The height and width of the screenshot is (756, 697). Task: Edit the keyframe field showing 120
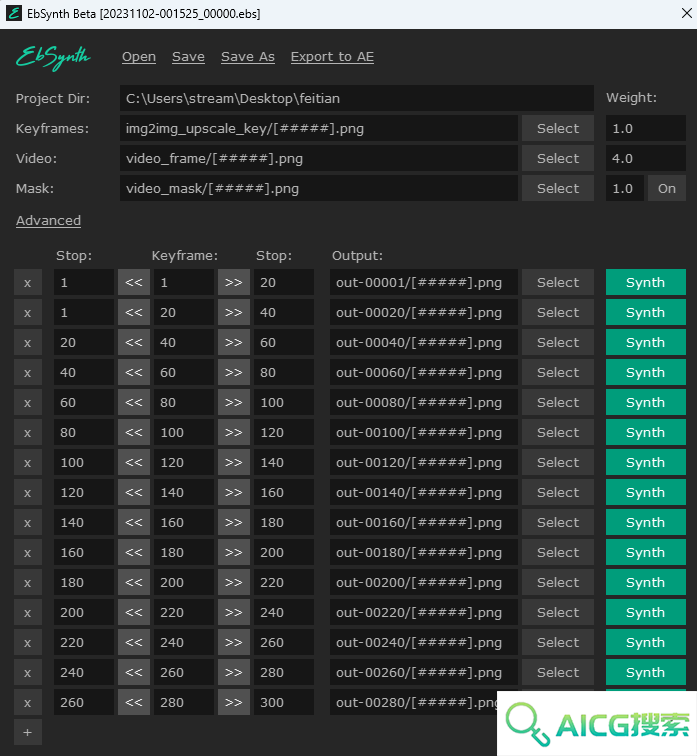(184, 462)
